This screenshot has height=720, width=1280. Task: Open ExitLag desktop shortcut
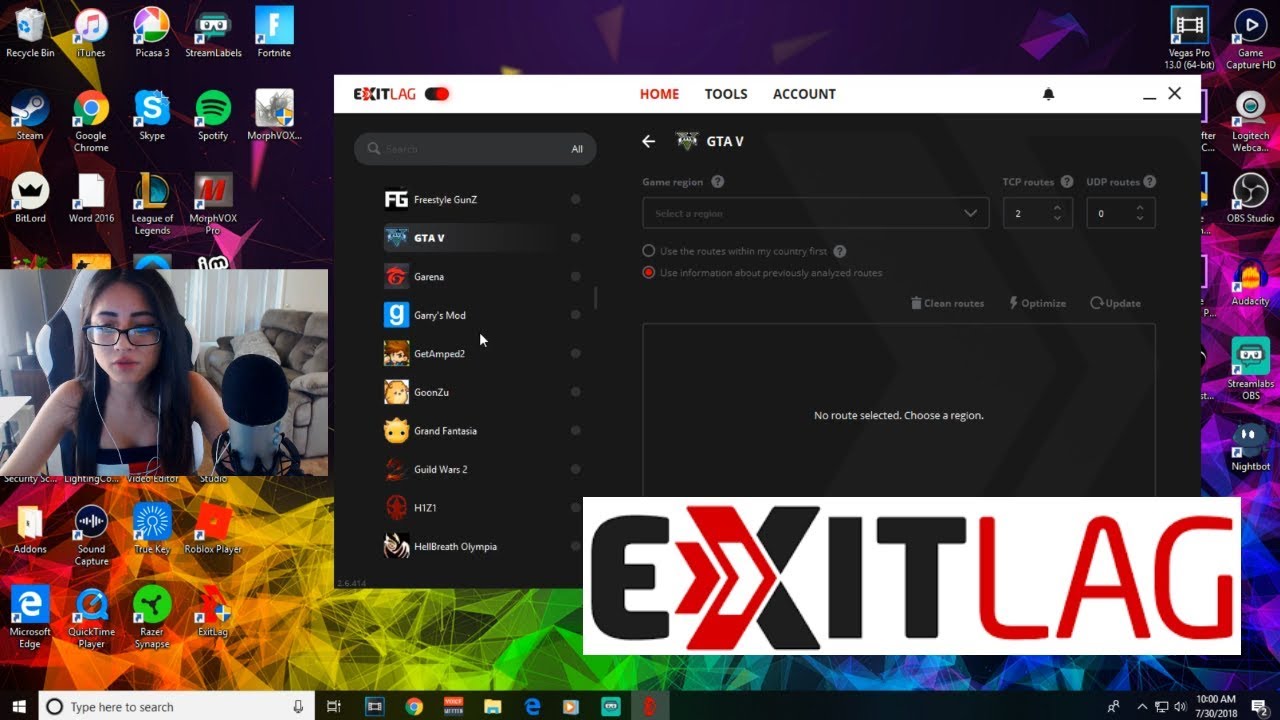point(213,612)
